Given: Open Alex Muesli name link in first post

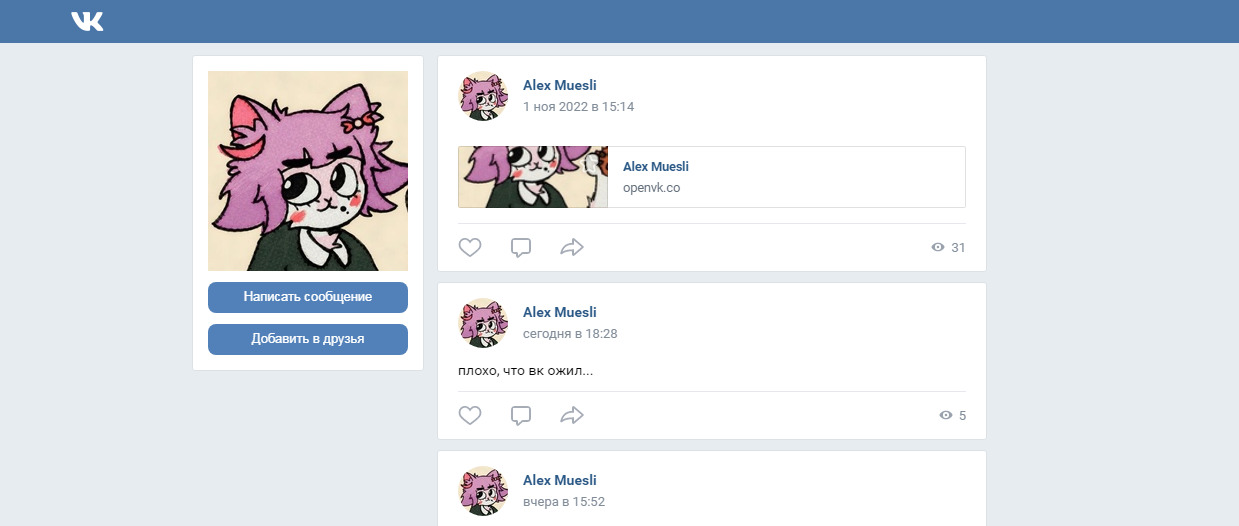Looking at the screenshot, I should point(560,86).
